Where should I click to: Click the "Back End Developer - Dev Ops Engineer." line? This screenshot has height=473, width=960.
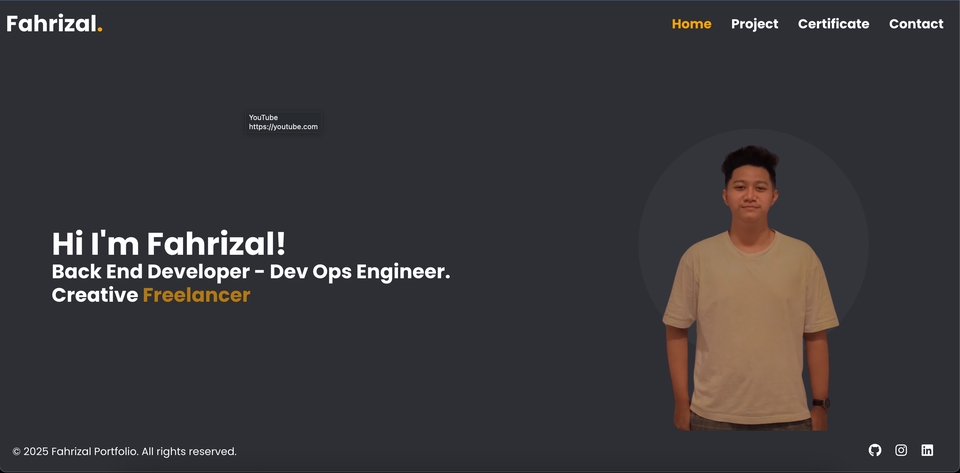click(251, 272)
